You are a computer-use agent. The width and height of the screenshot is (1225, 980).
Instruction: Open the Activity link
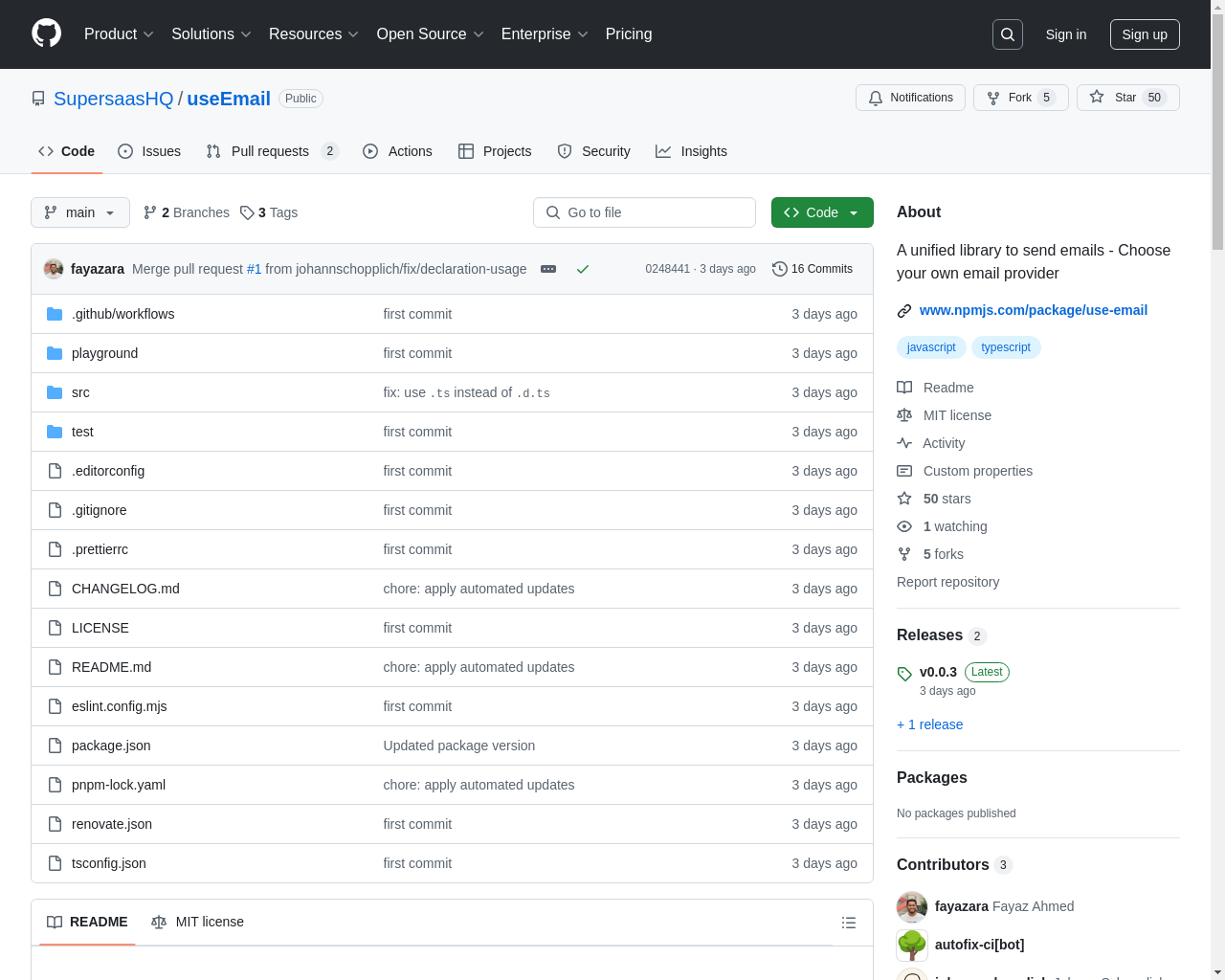click(930, 443)
